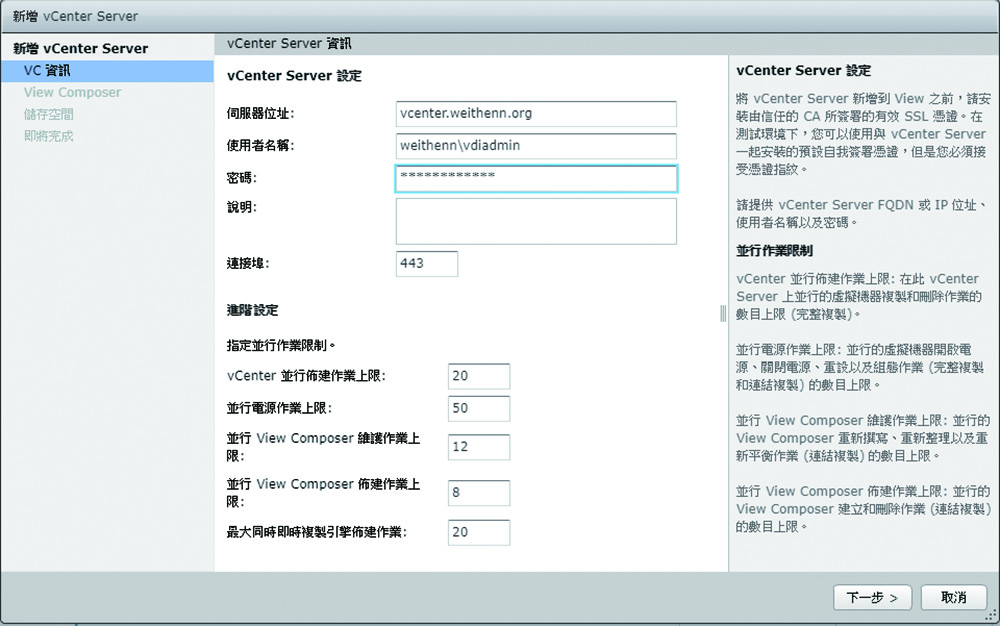
Task: Click the 說明 description text area
Action: click(536, 221)
